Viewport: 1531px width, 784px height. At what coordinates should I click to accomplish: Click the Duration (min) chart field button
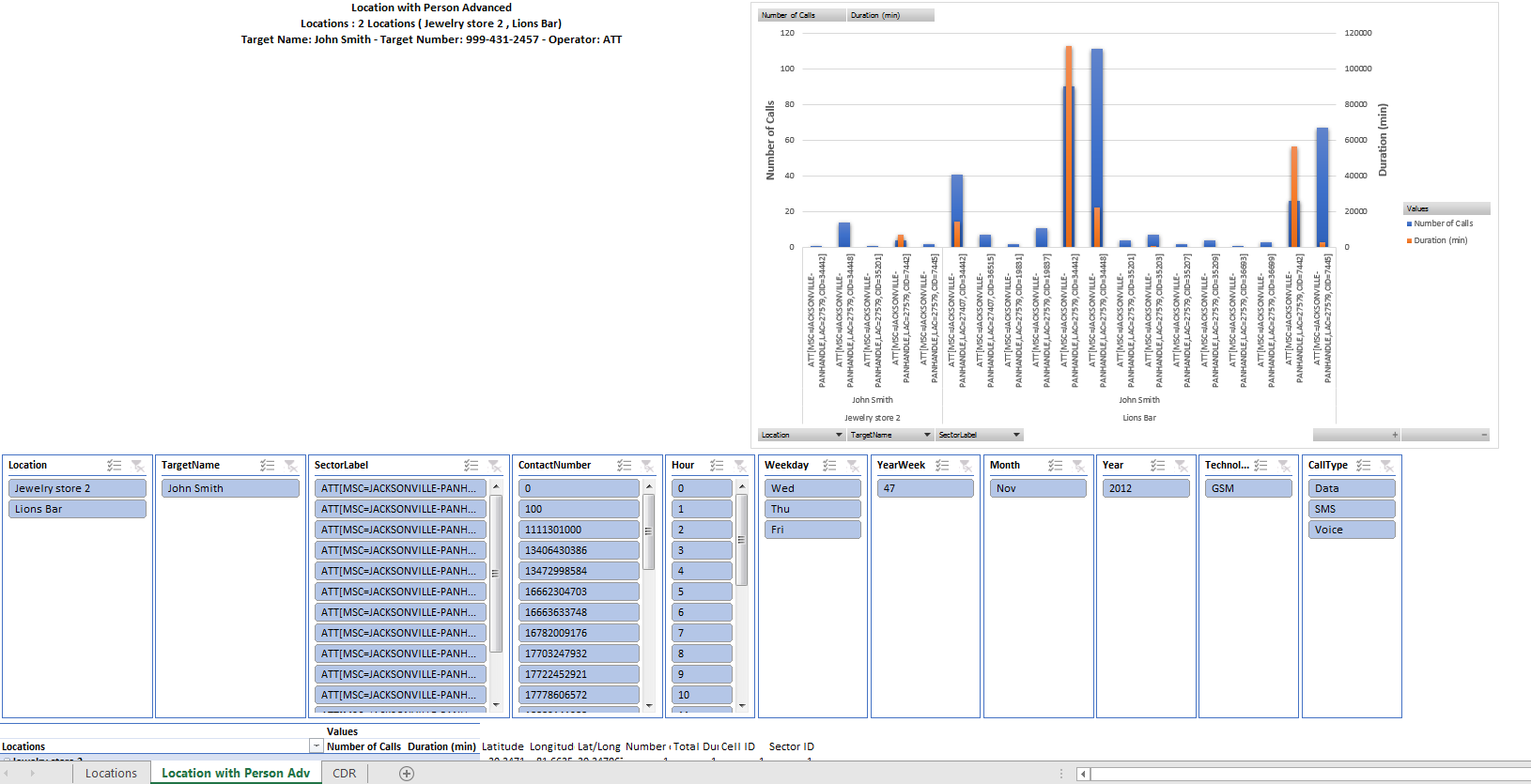point(889,15)
